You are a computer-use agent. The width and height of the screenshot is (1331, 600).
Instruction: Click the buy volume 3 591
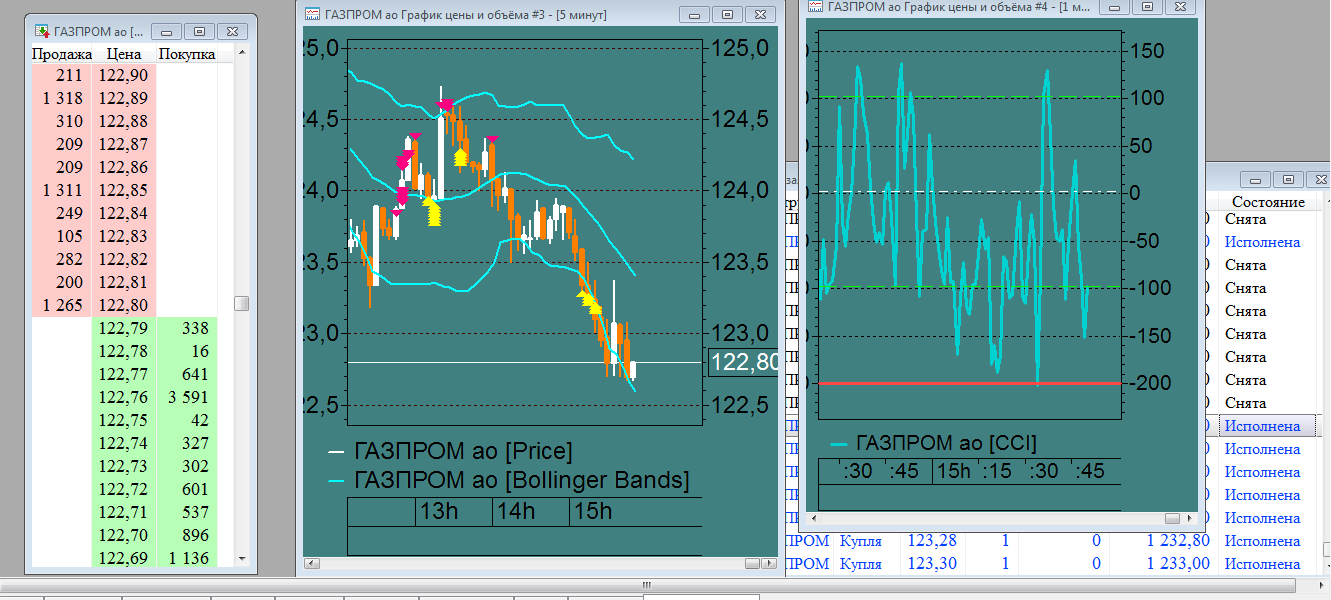187,397
